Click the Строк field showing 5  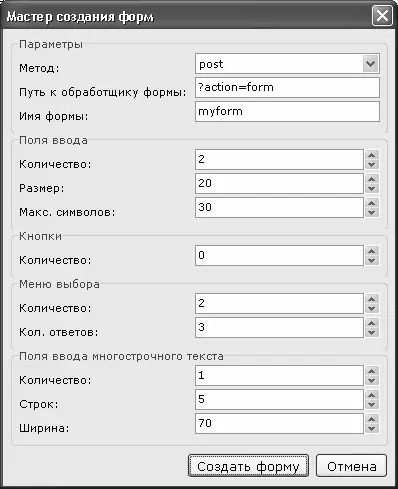(279, 400)
